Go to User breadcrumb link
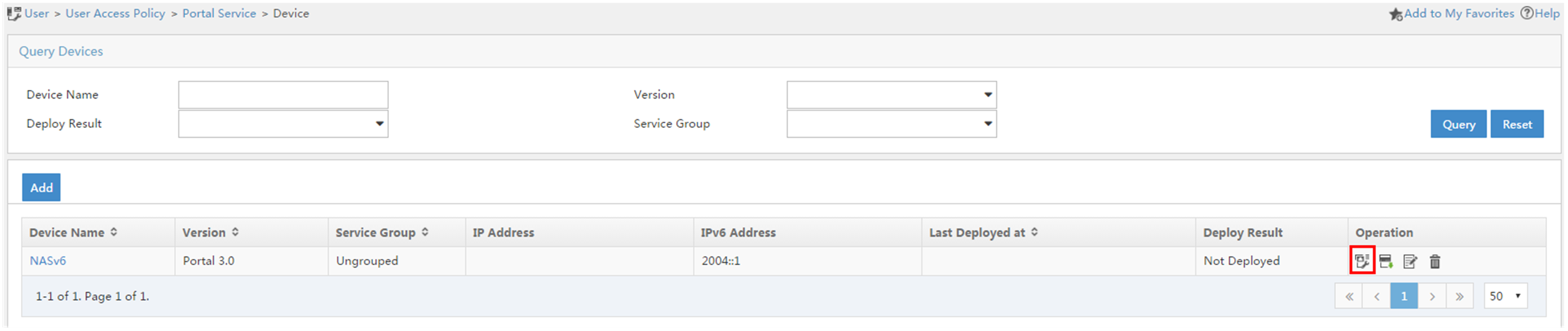 [x=37, y=14]
